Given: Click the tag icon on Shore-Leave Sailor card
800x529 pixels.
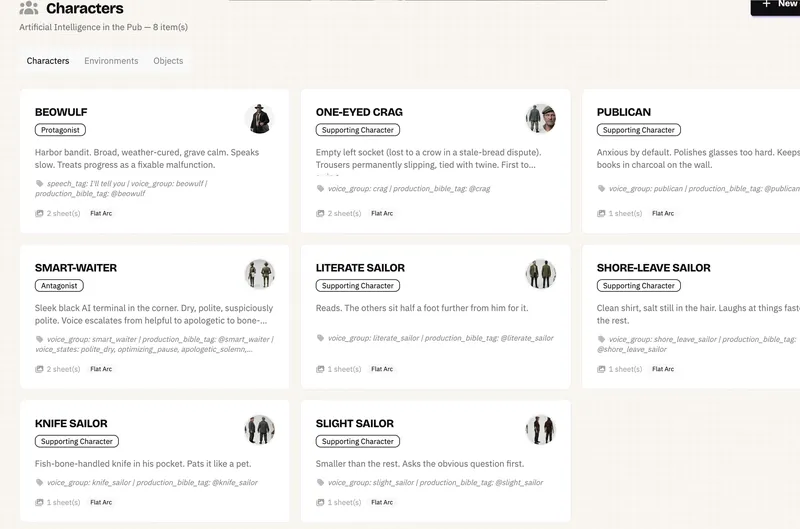Looking at the screenshot, I should coord(602,339).
